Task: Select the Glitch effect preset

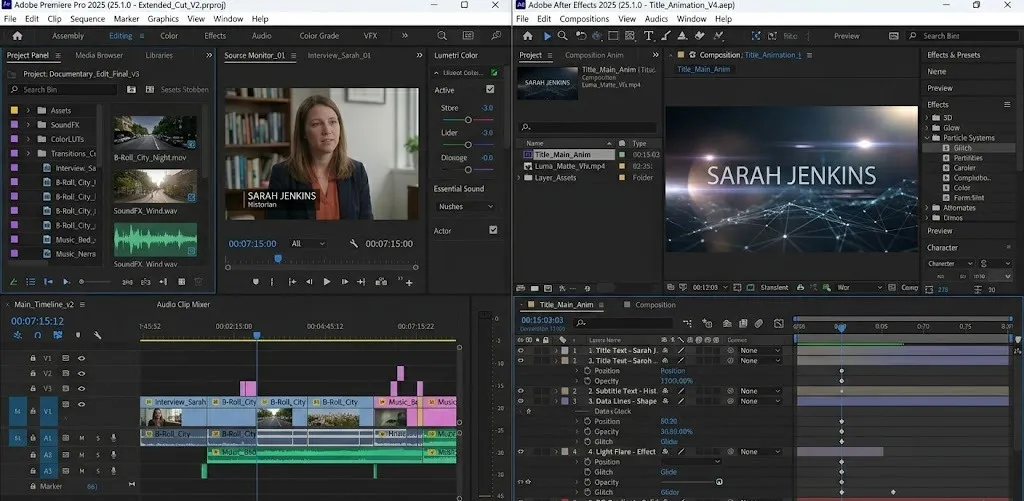Action: 962,148
